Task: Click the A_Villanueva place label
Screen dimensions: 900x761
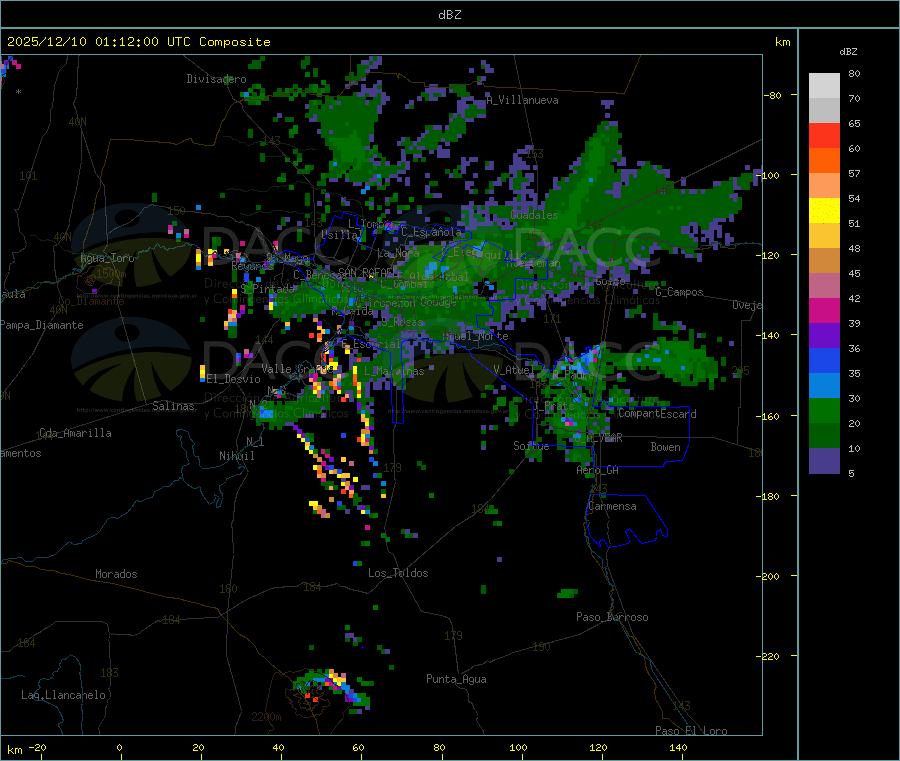Action: [x=522, y=100]
